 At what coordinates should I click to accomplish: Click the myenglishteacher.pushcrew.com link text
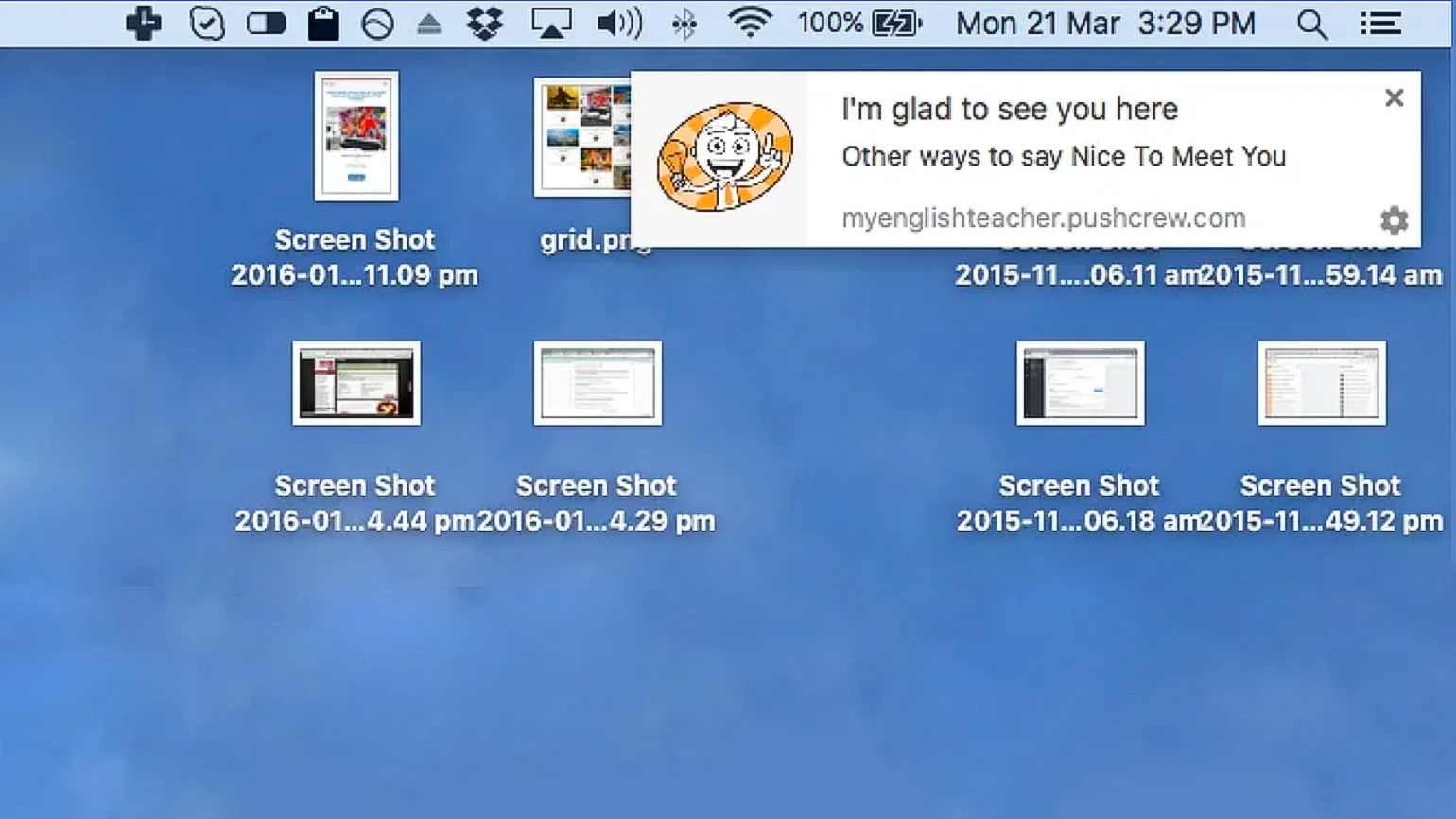pyautogui.click(x=1044, y=218)
